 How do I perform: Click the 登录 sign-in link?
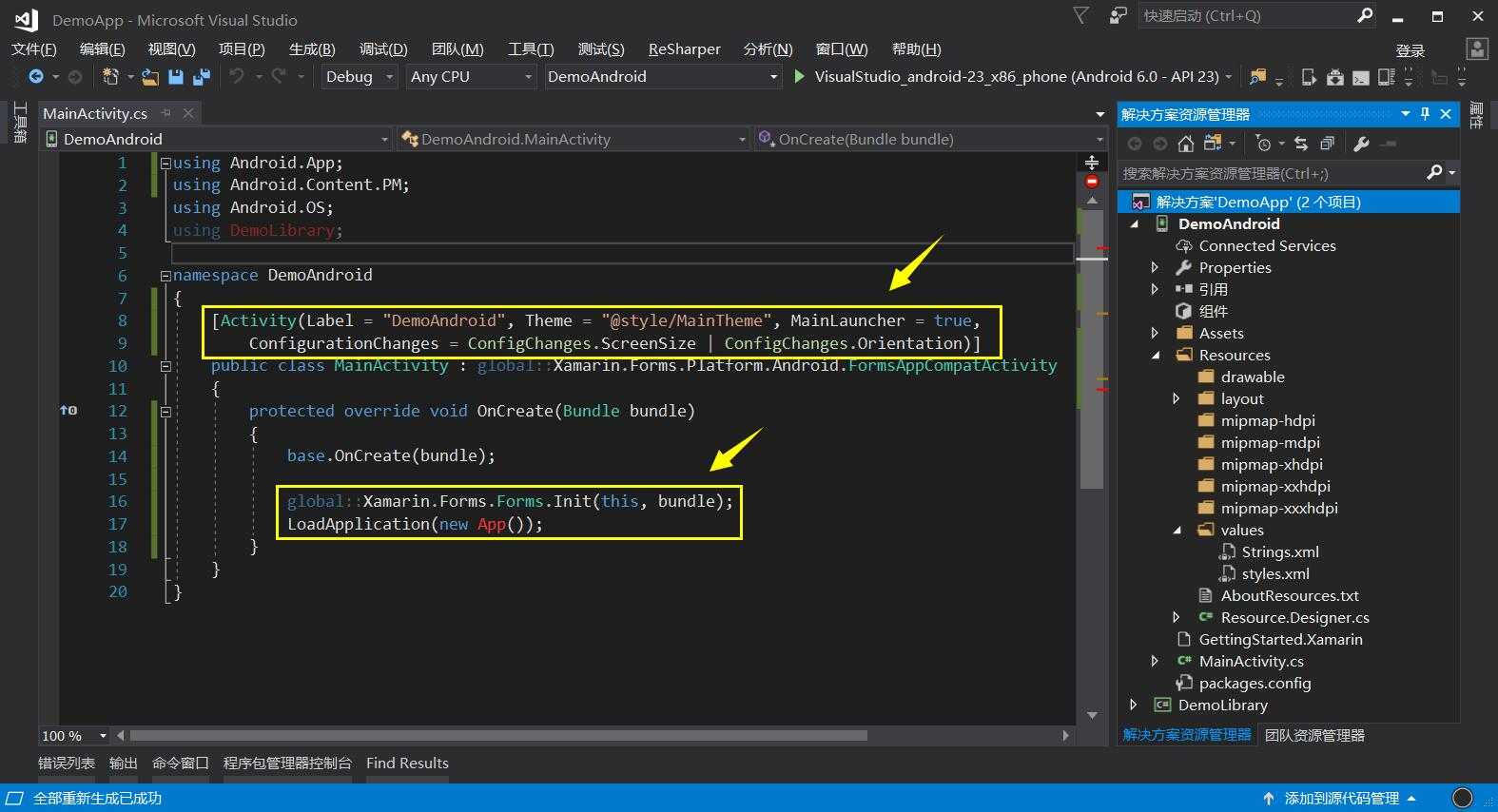1410,51
